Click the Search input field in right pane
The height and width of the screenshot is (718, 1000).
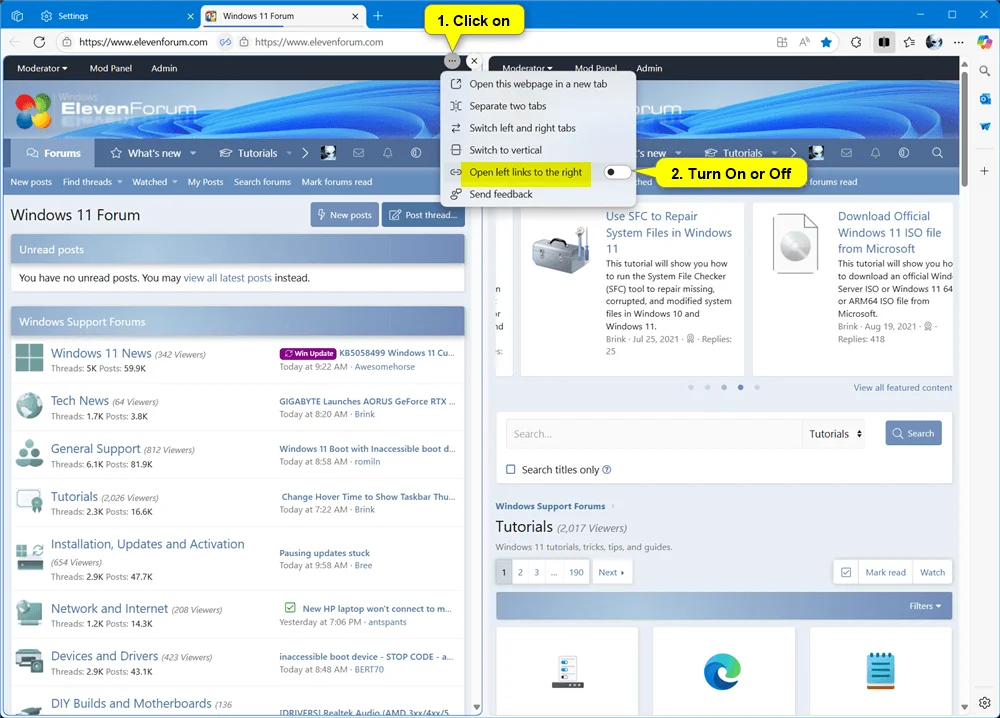pos(654,434)
